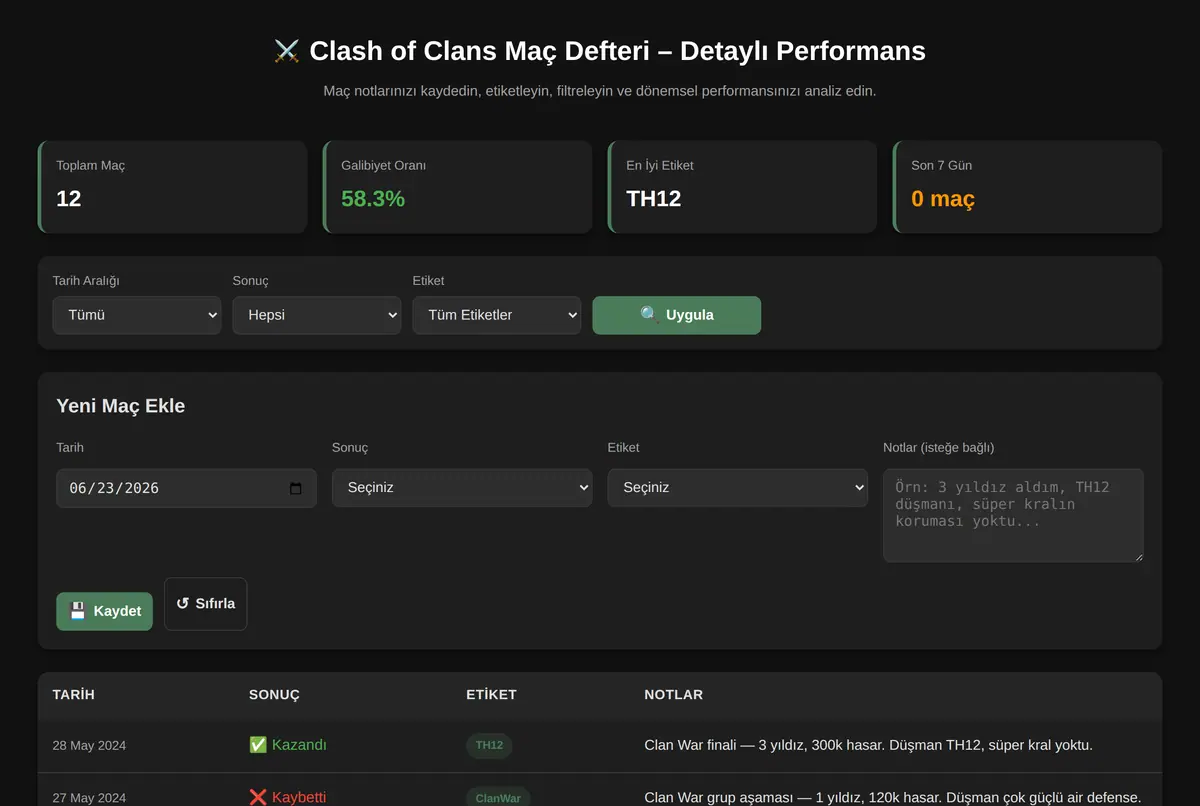Open the date input calendar picker icon
Viewport: 1200px width, 806px height.
coord(295,489)
